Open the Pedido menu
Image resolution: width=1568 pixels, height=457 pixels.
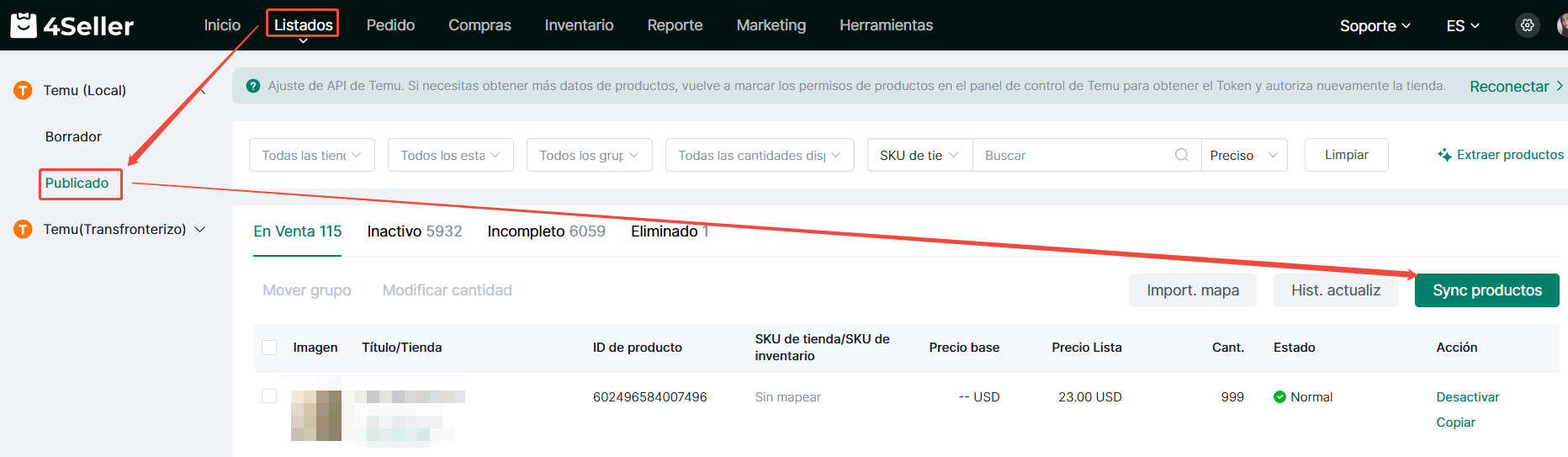point(390,25)
